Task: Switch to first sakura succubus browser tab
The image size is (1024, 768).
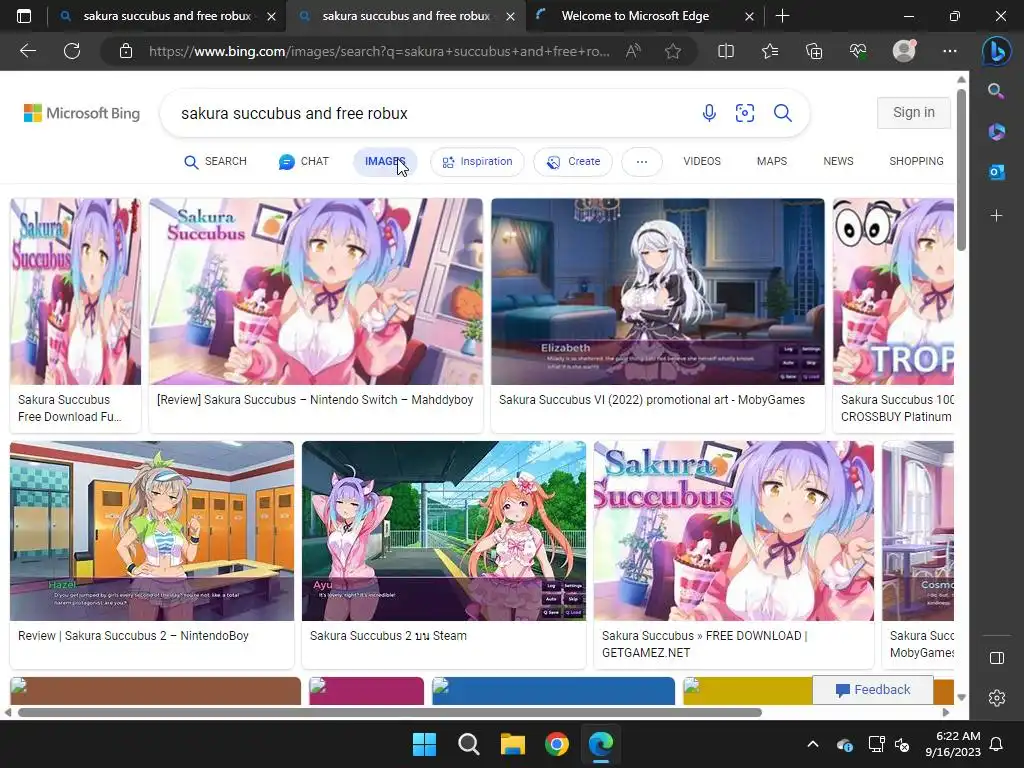Action: 167,16
